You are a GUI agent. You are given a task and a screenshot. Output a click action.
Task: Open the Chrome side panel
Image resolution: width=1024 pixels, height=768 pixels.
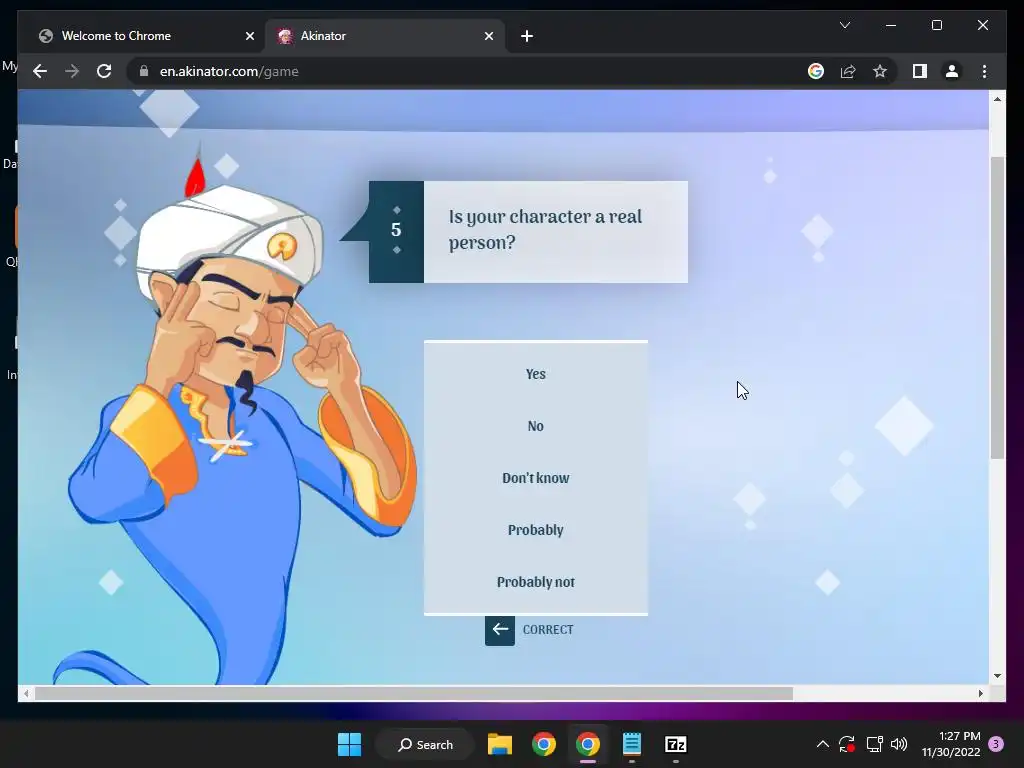click(920, 71)
